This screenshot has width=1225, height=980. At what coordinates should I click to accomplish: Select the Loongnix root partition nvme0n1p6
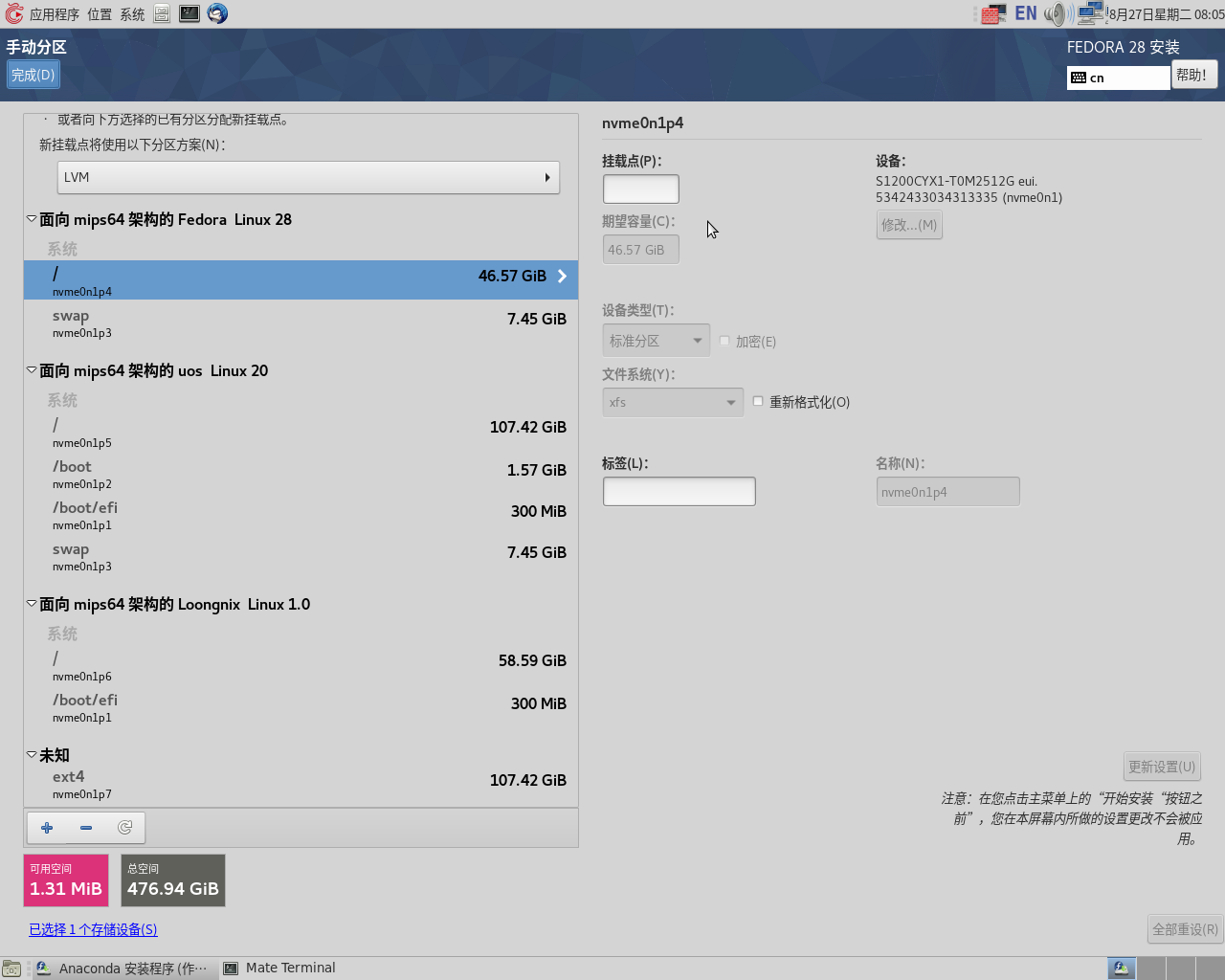click(301, 665)
